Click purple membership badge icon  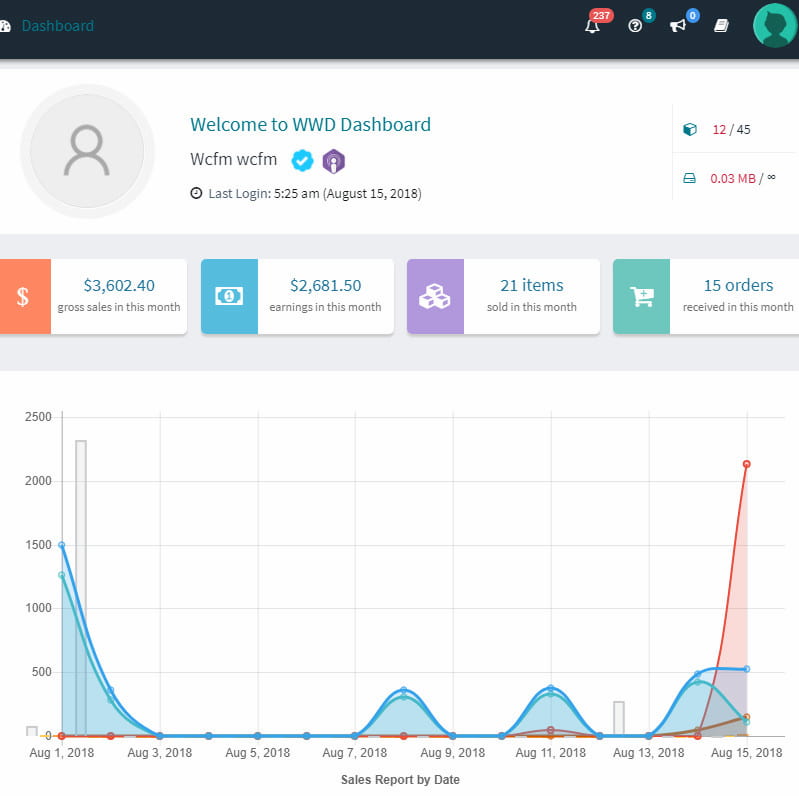tap(334, 161)
